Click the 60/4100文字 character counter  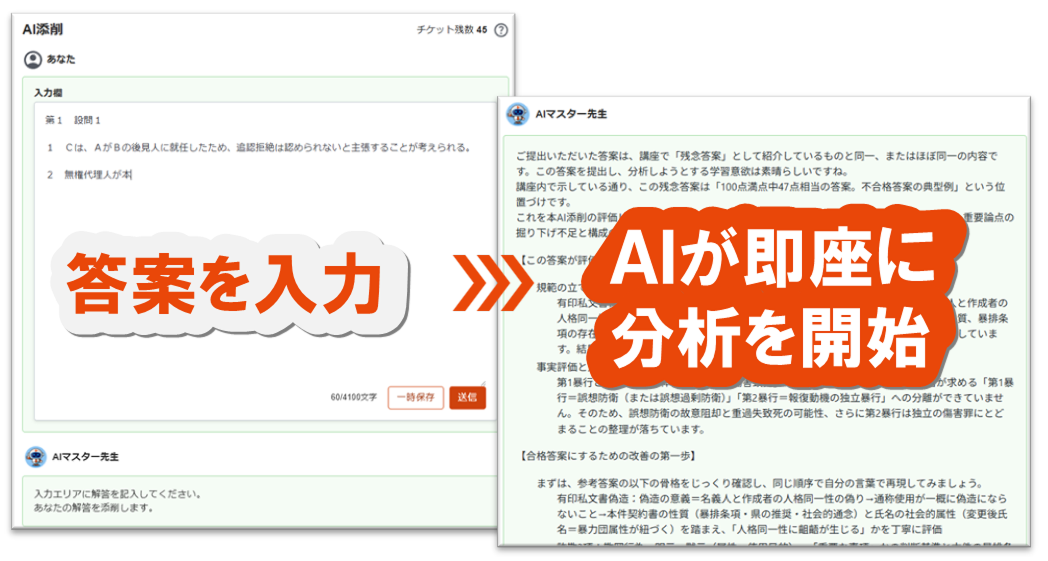point(354,398)
